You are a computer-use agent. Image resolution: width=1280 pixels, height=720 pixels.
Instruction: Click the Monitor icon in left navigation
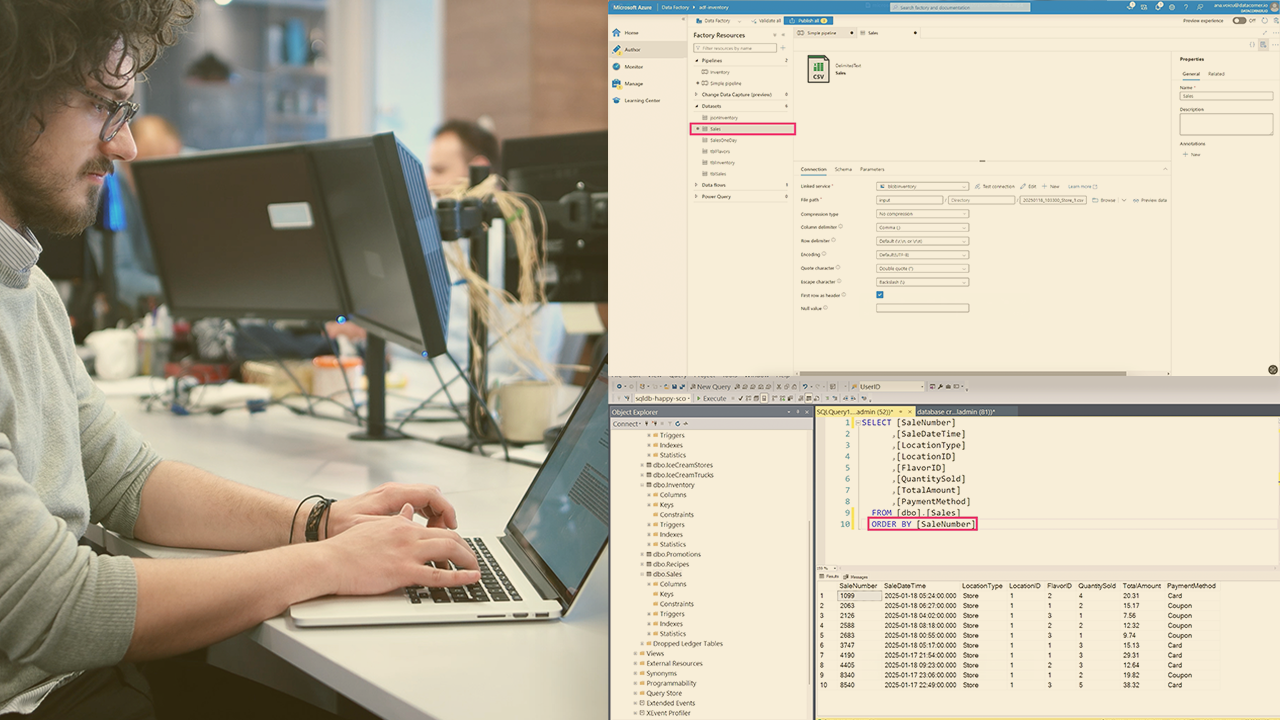(x=616, y=67)
